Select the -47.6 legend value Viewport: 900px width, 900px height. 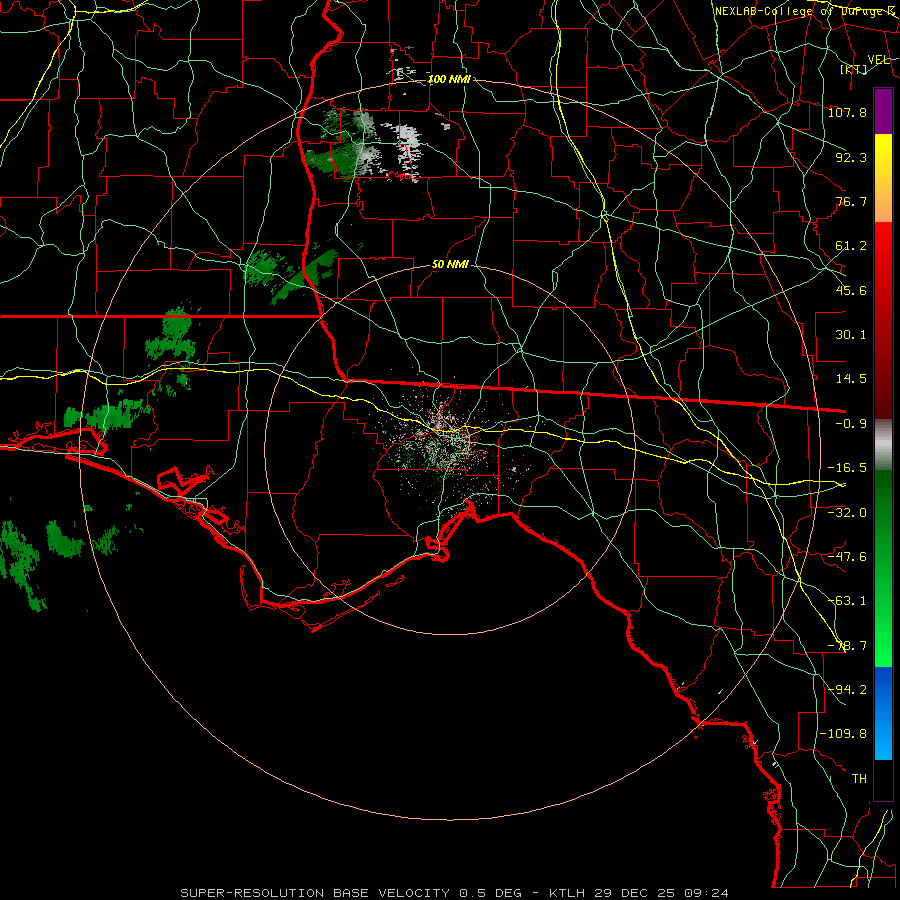point(847,557)
